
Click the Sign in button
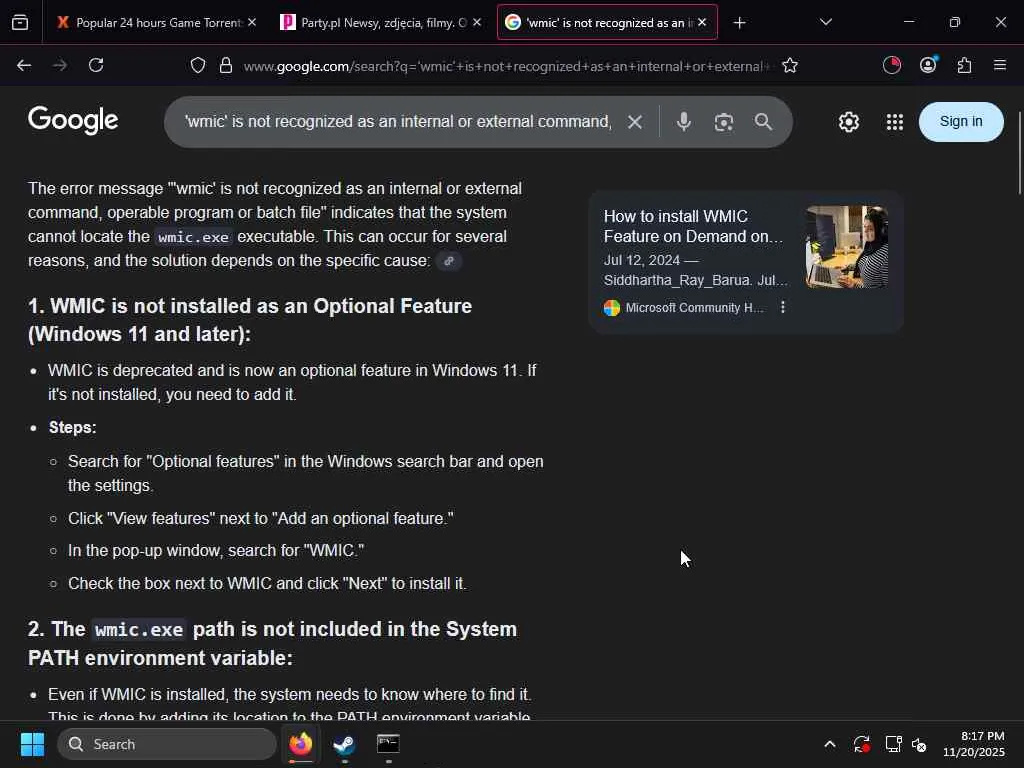961,121
